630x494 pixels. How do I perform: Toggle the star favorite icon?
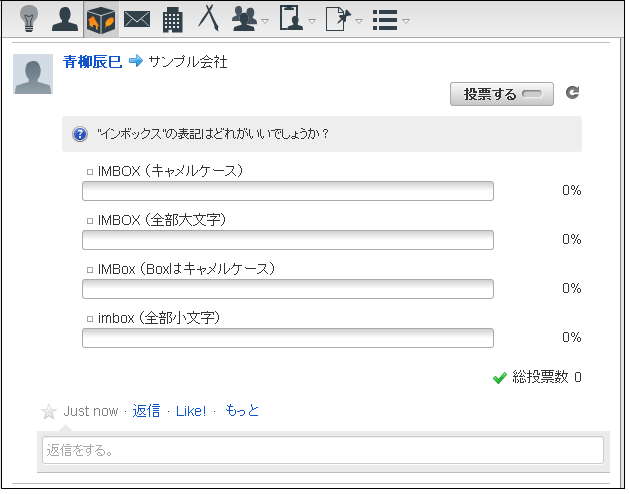(49, 411)
